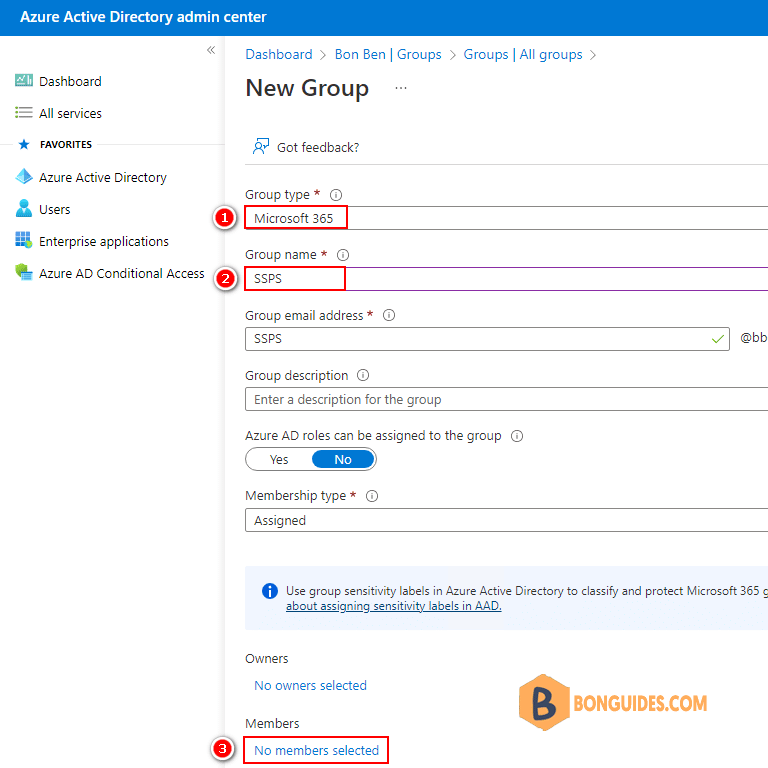
Task: Click the breadcrumb chevron after Bon Ben | Groups
Action: [453, 55]
